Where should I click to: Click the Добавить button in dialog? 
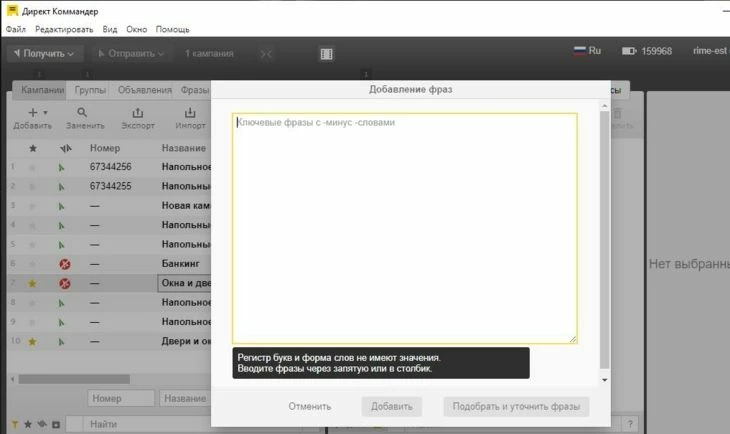coord(392,407)
